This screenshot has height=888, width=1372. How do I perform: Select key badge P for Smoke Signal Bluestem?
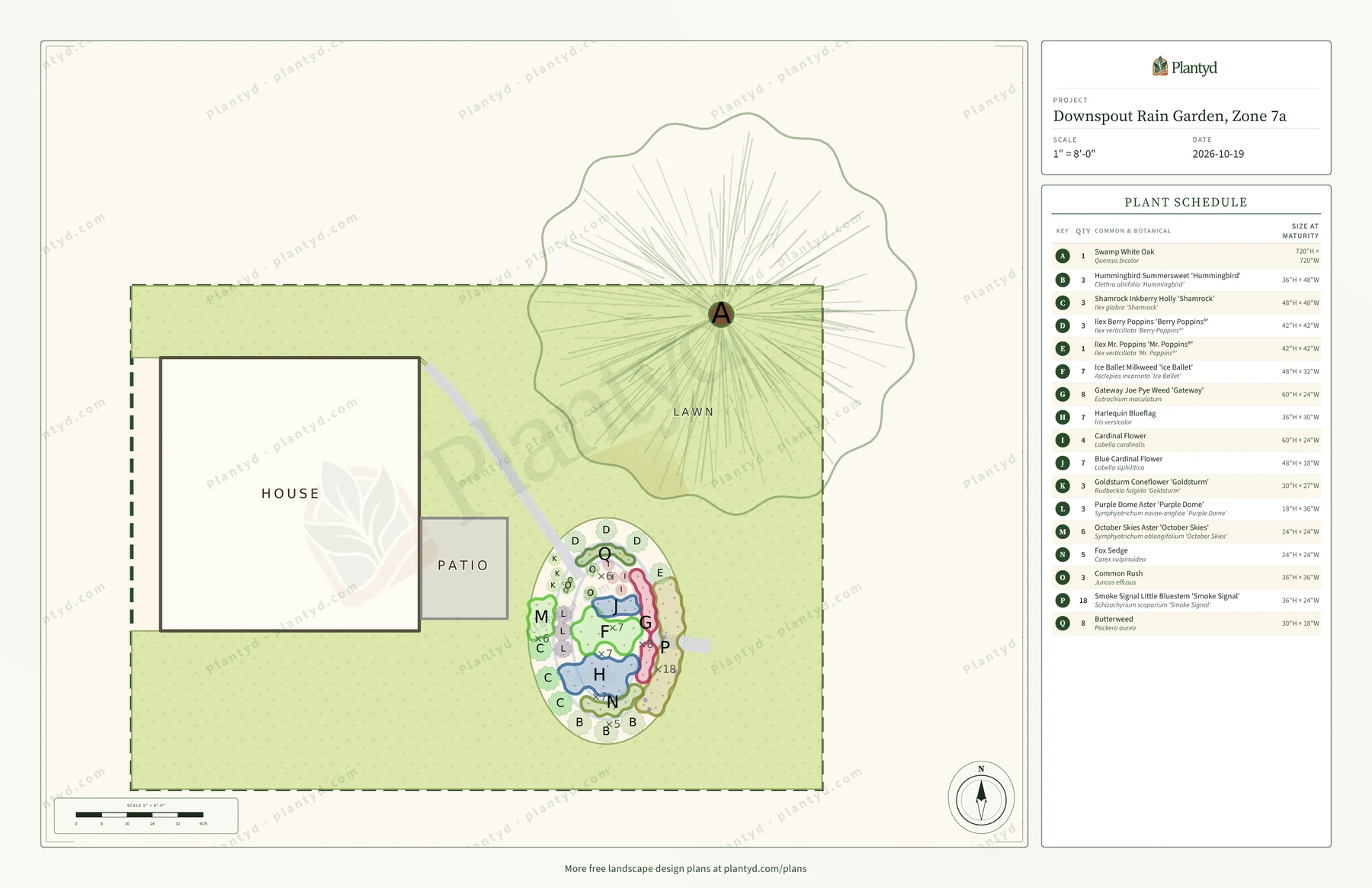[1063, 600]
